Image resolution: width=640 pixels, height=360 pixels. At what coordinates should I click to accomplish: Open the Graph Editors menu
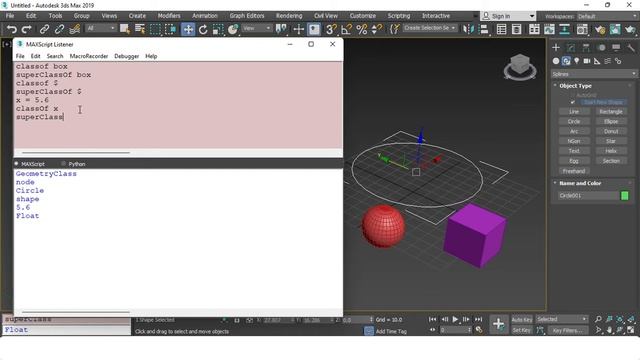(x=247, y=16)
